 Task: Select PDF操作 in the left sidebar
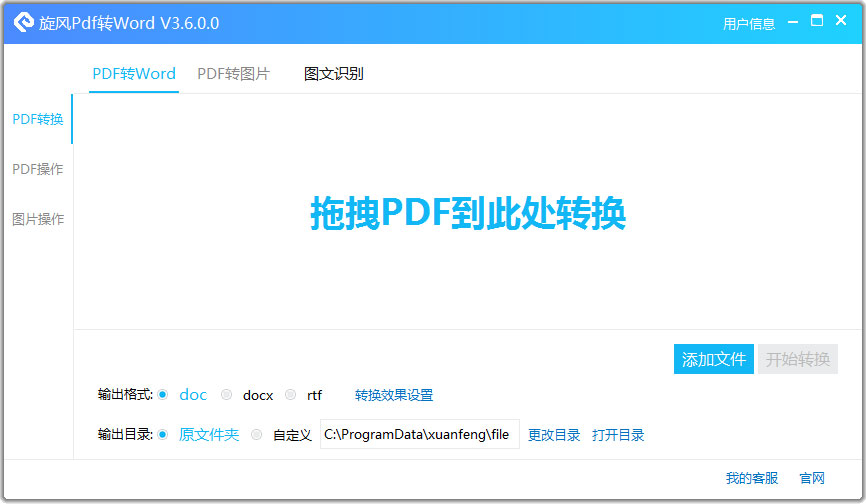coord(38,169)
